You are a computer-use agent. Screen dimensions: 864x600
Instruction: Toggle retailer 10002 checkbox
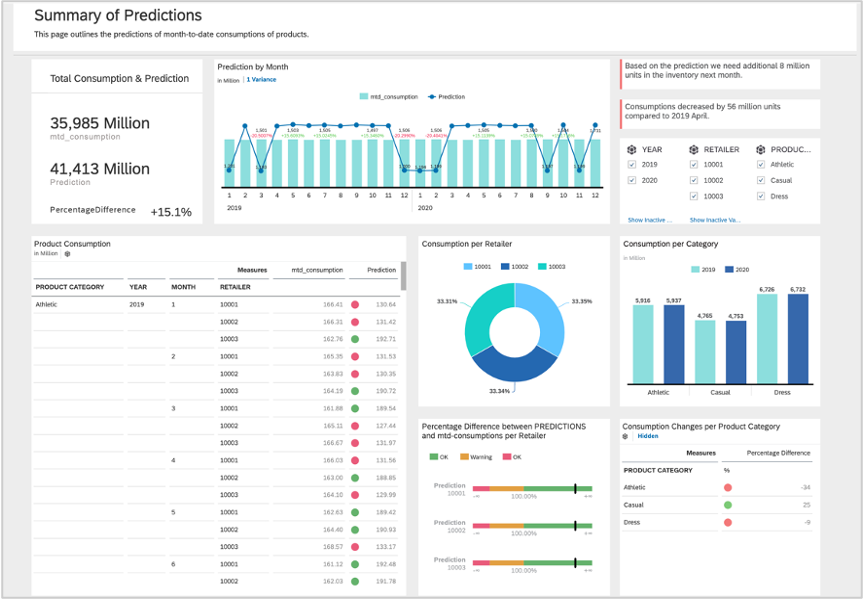[x=694, y=180]
